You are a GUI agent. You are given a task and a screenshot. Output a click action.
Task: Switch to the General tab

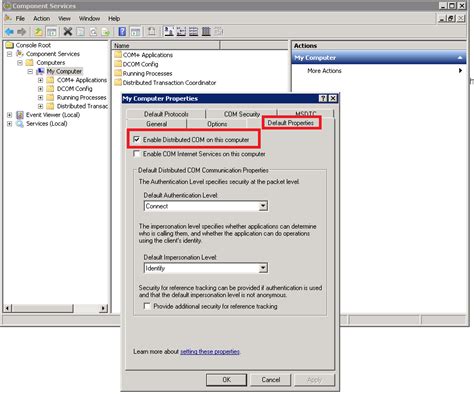coord(157,124)
